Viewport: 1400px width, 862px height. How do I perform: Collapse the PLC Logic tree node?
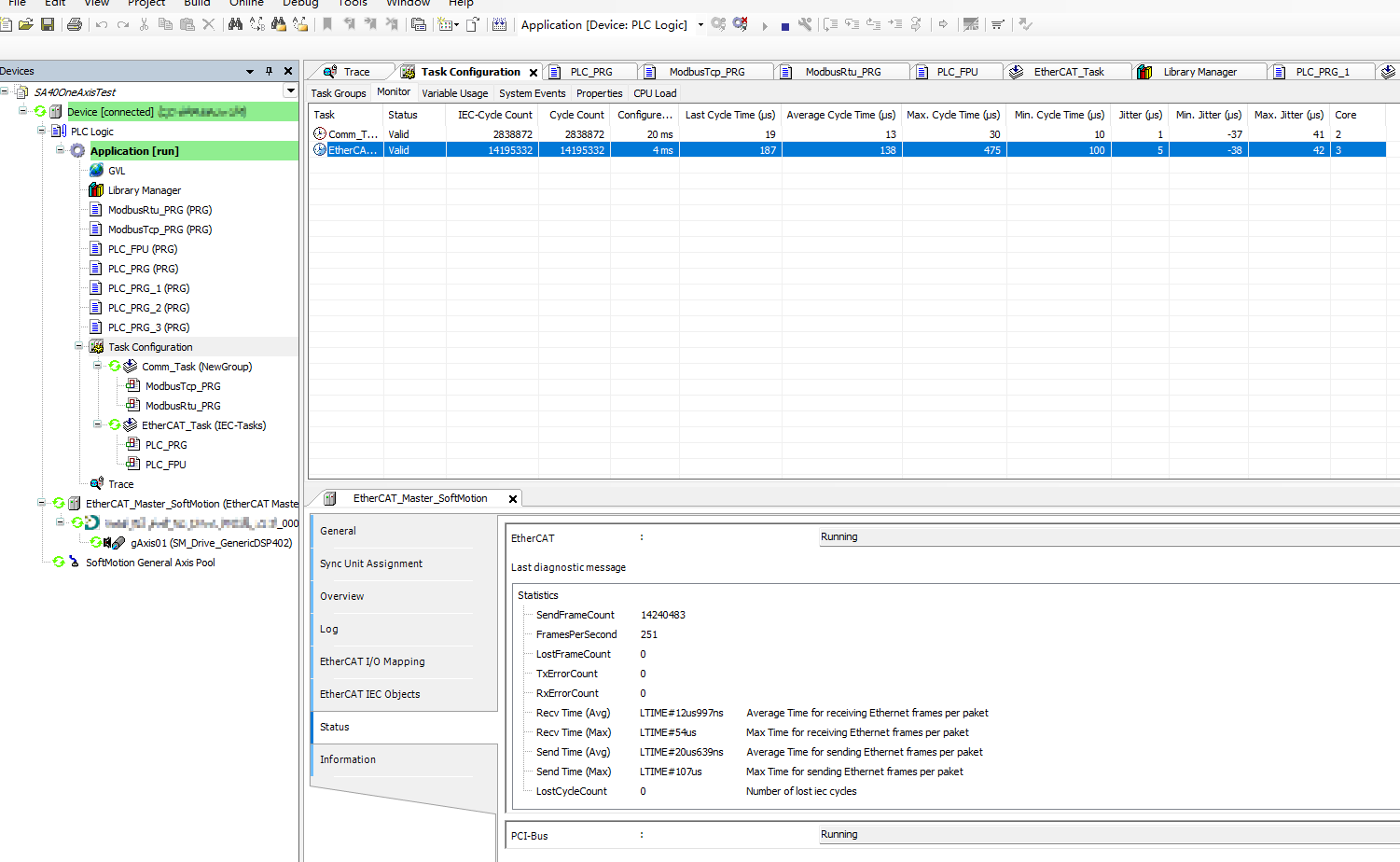click(42, 131)
